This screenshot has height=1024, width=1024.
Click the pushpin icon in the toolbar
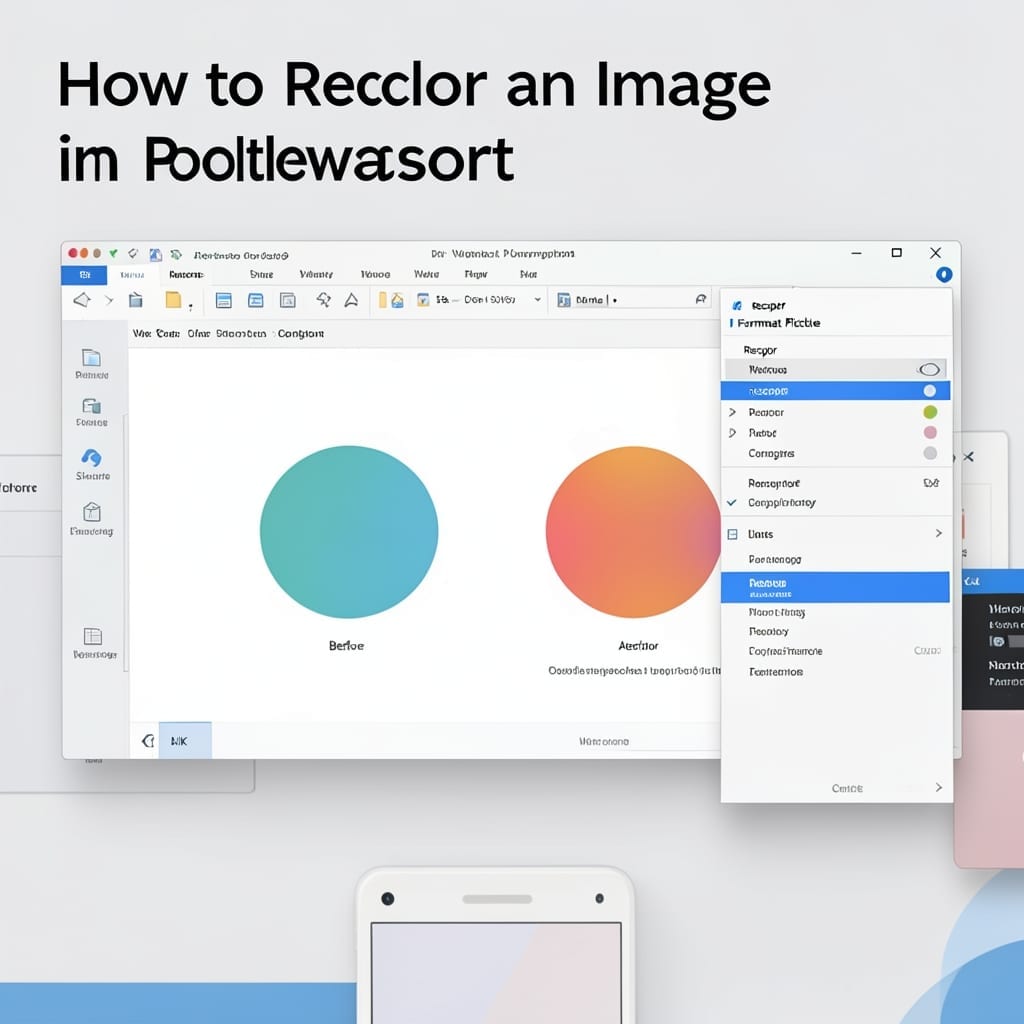[x=323, y=300]
